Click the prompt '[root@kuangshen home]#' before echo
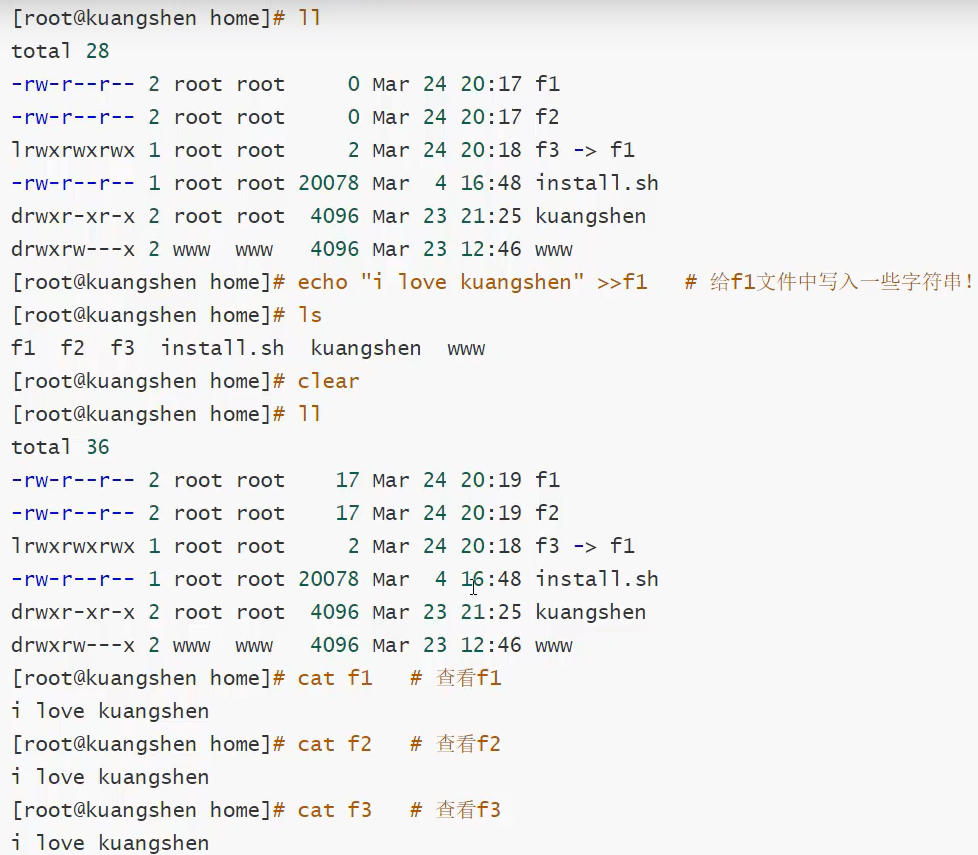The width and height of the screenshot is (978, 855). [x=148, y=282]
